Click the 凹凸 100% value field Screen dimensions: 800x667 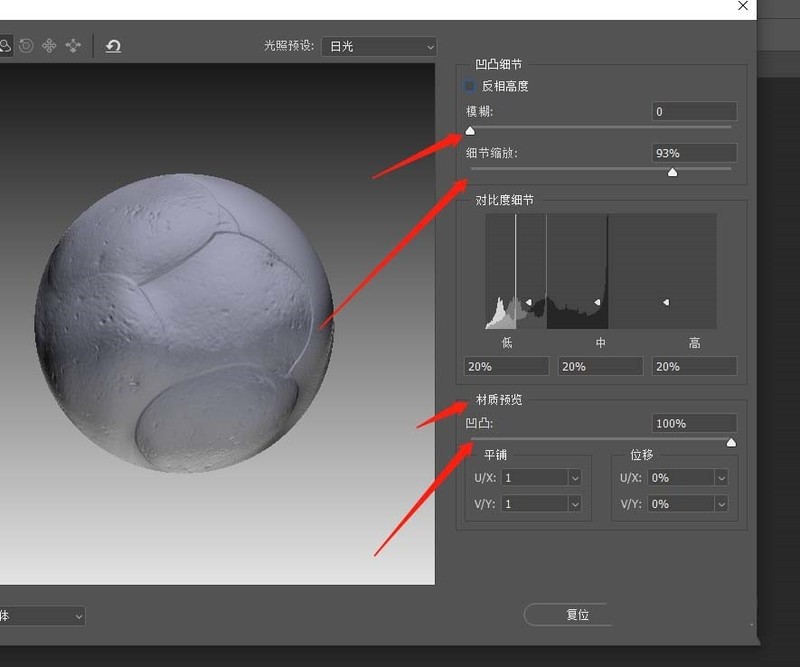(x=694, y=422)
